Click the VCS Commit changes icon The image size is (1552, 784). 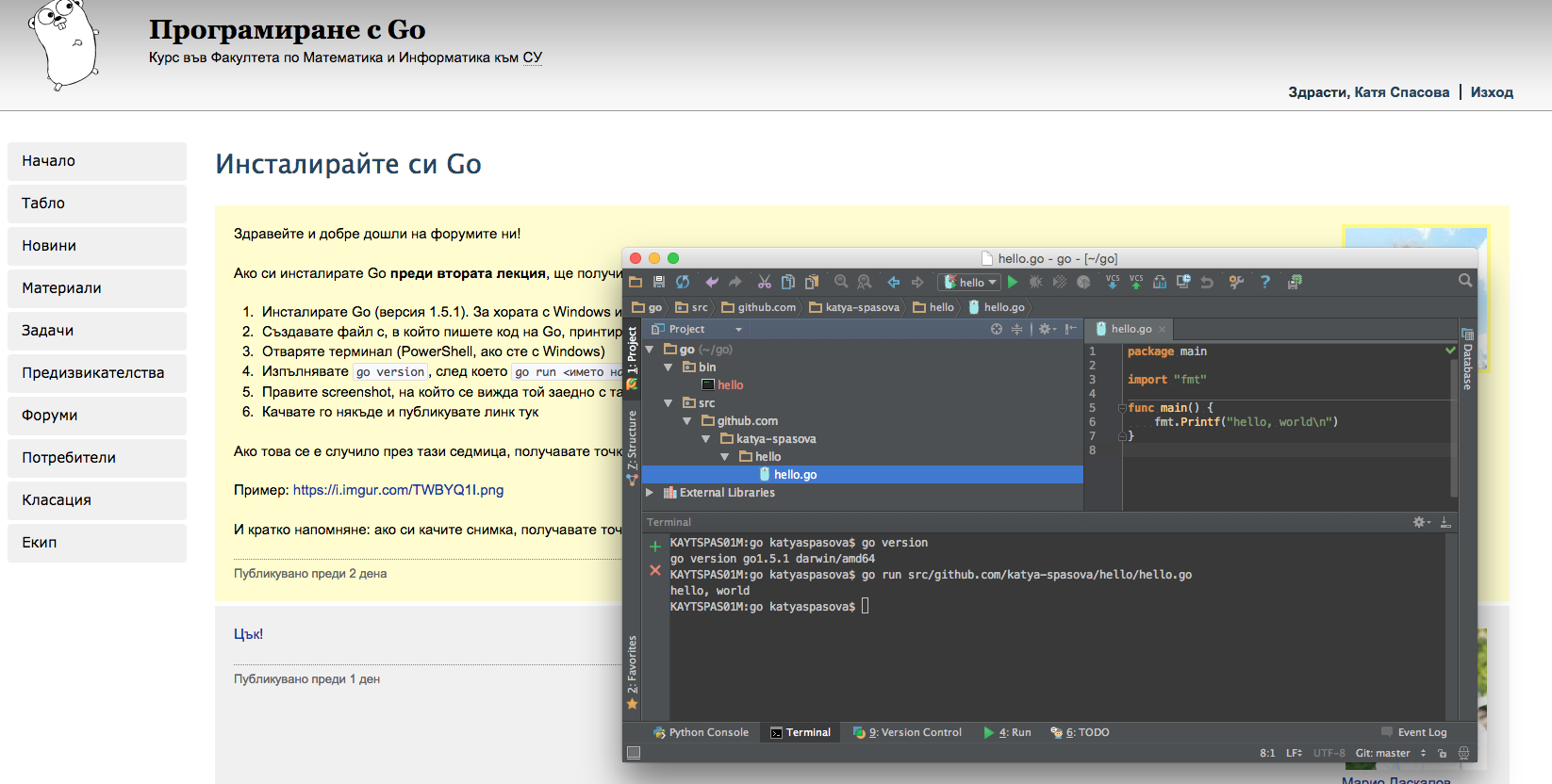coord(1136,282)
